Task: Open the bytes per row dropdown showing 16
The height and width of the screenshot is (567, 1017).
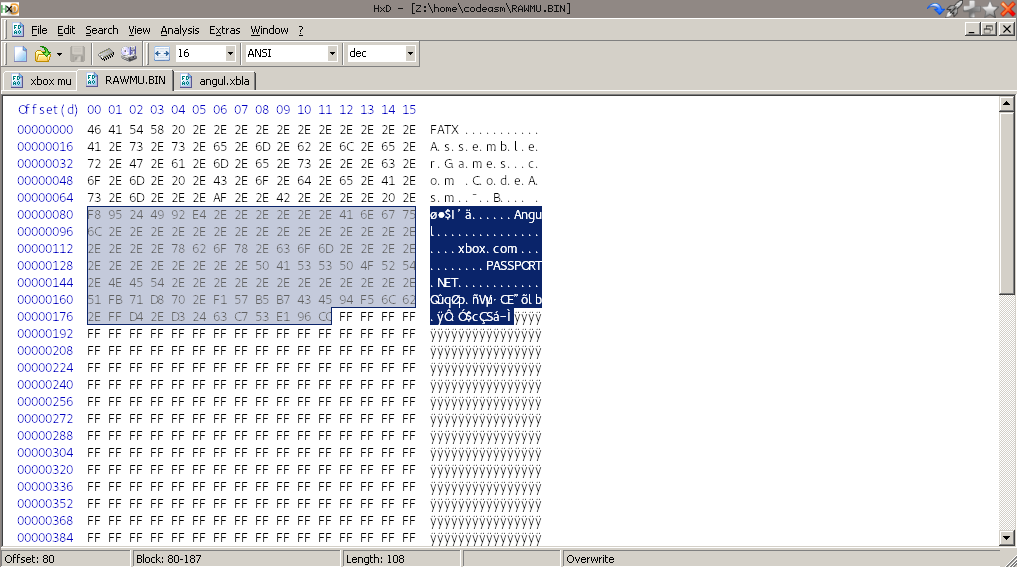Action: (230, 53)
